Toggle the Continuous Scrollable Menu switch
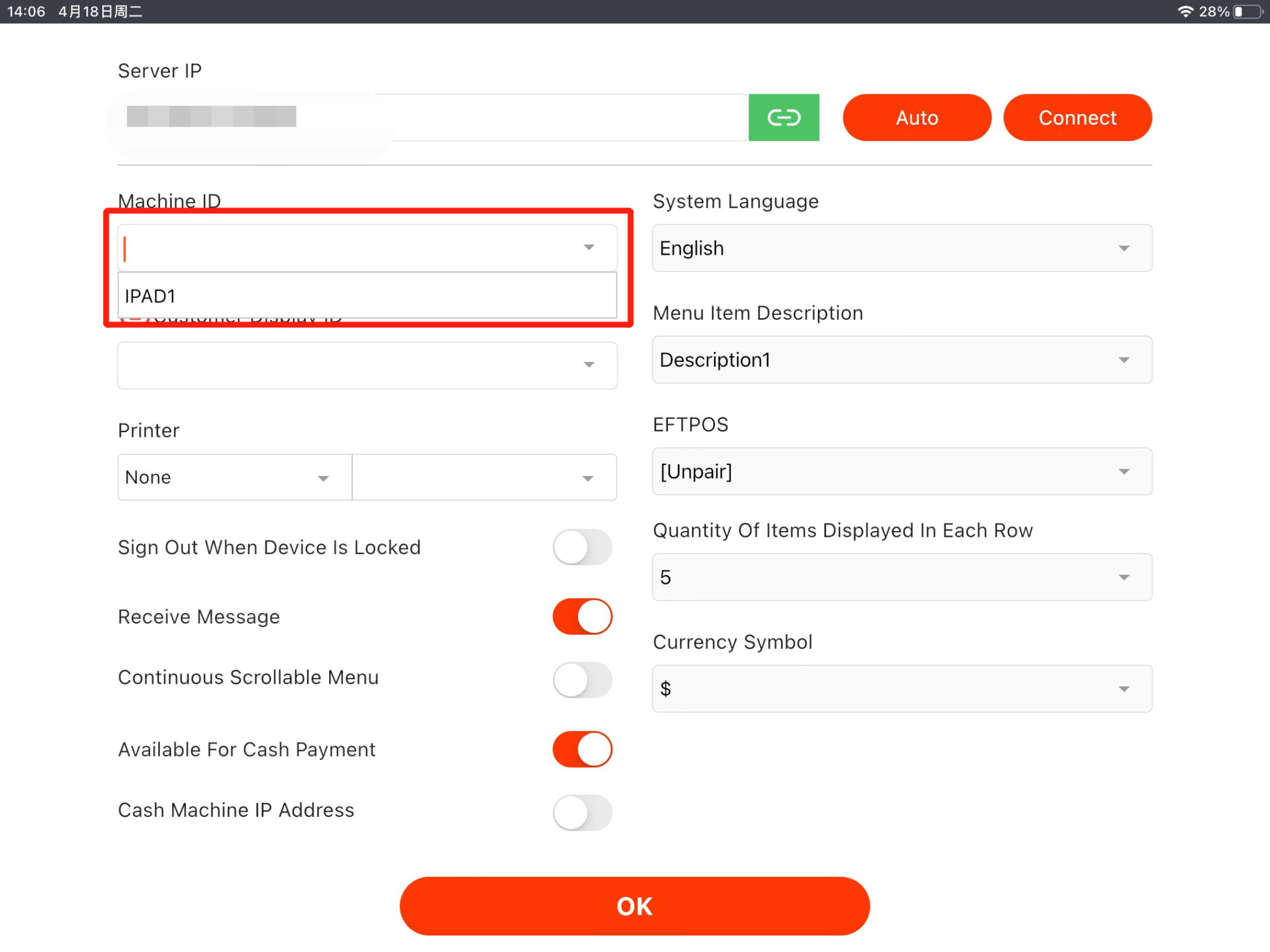 click(582, 680)
